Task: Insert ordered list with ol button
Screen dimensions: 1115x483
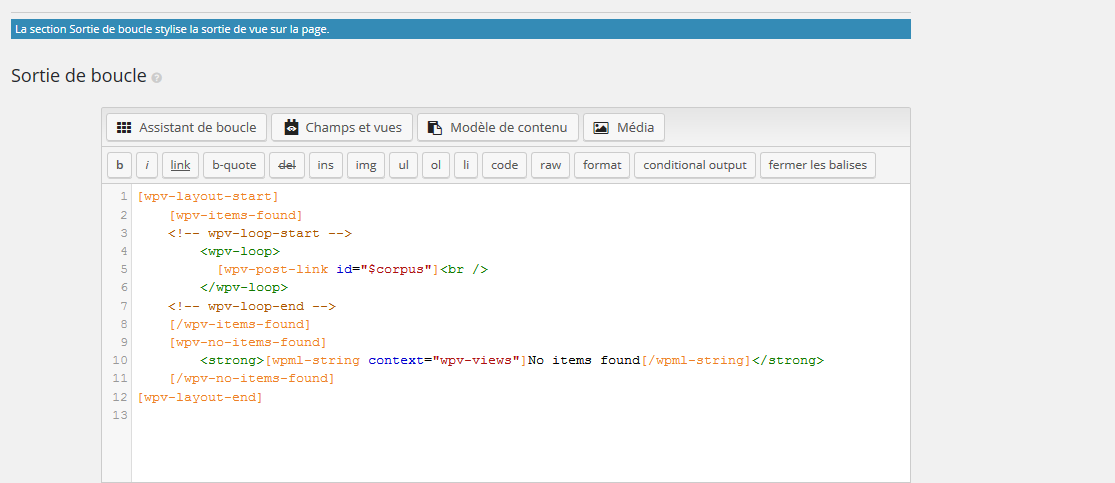Action: click(436, 165)
